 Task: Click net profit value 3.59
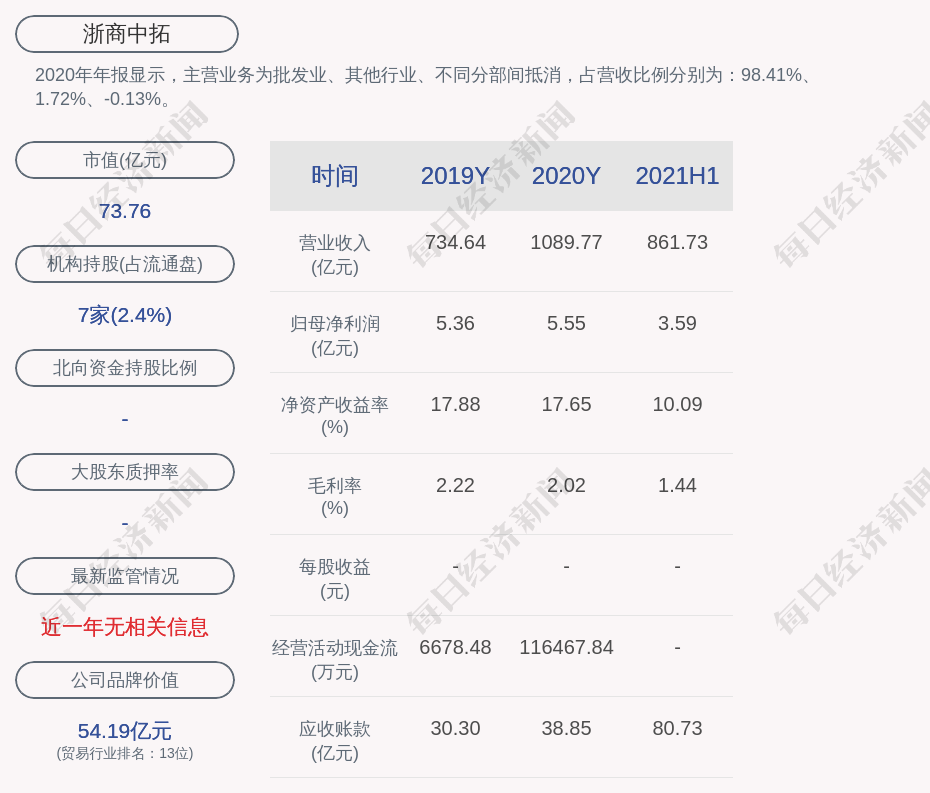(677, 323)
